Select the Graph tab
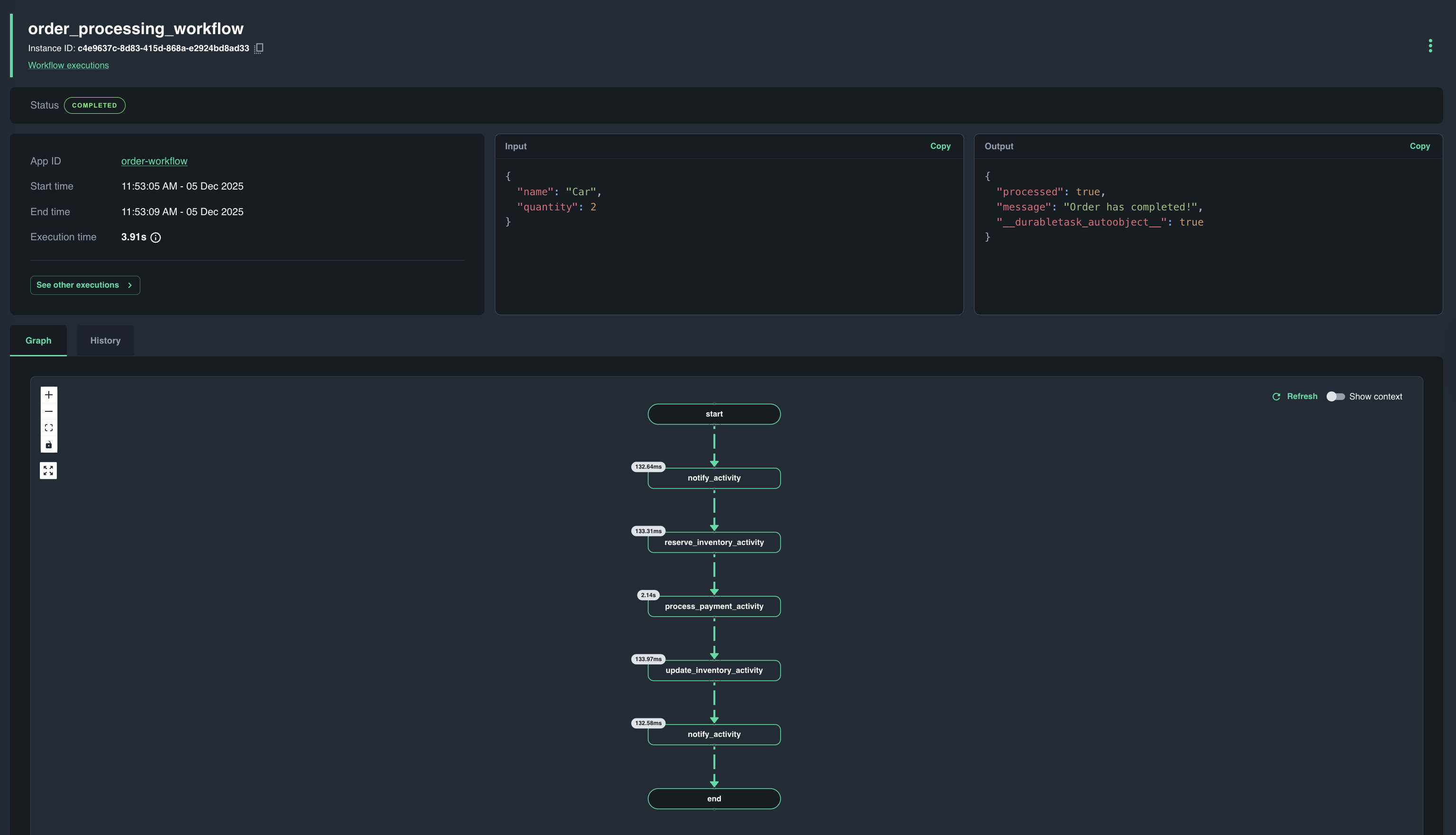This screenshot has width=1456, height=835. 38,340
